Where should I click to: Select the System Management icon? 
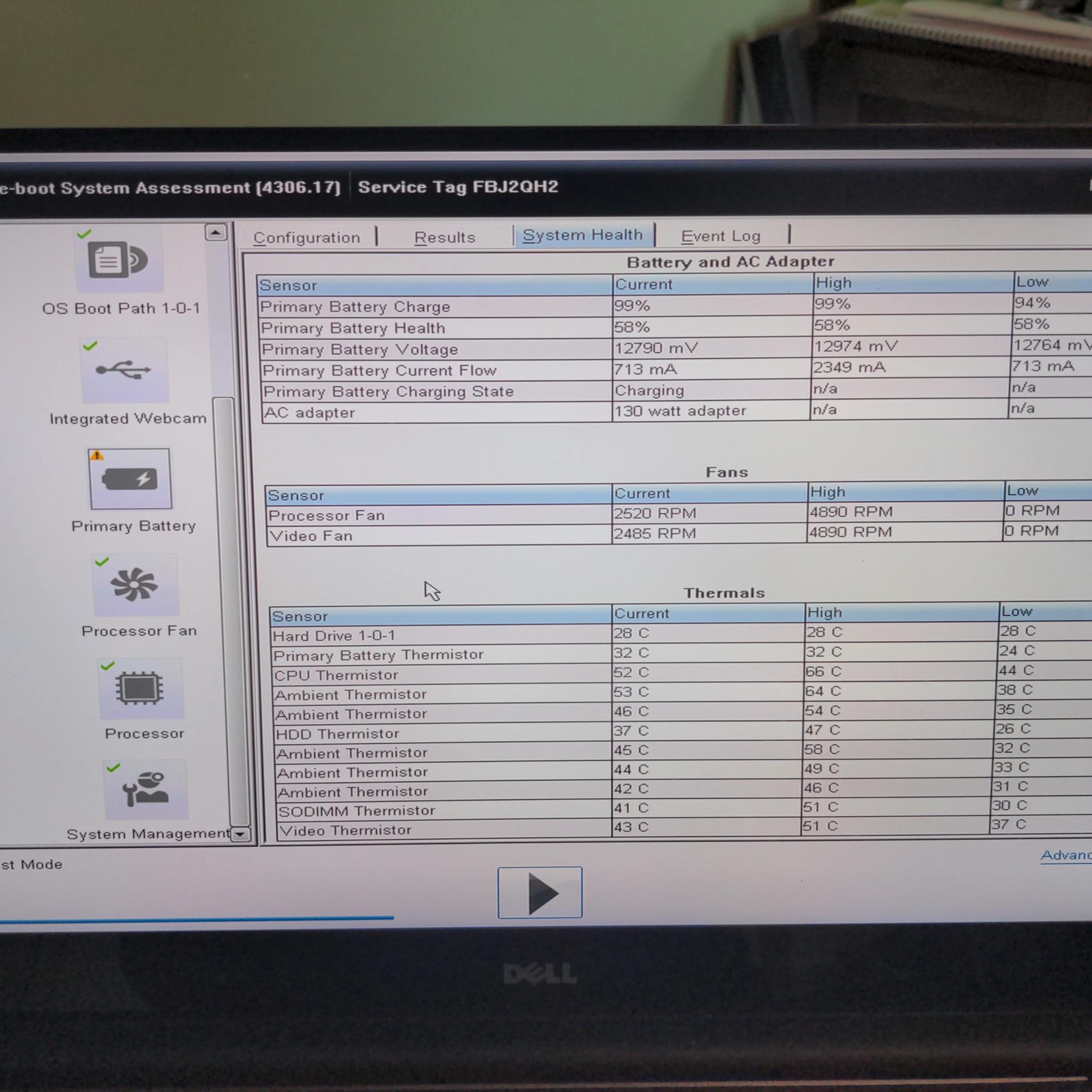coord(145,790)
